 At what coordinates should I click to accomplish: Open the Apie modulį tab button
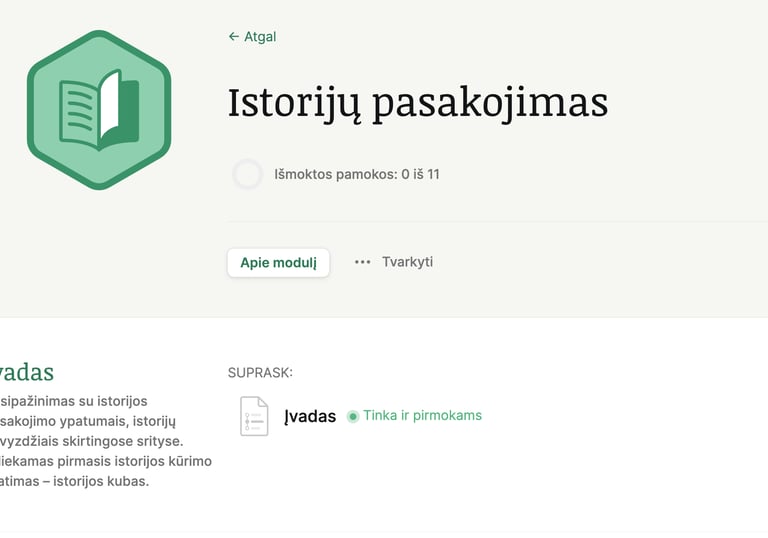(x=278, y=263)
